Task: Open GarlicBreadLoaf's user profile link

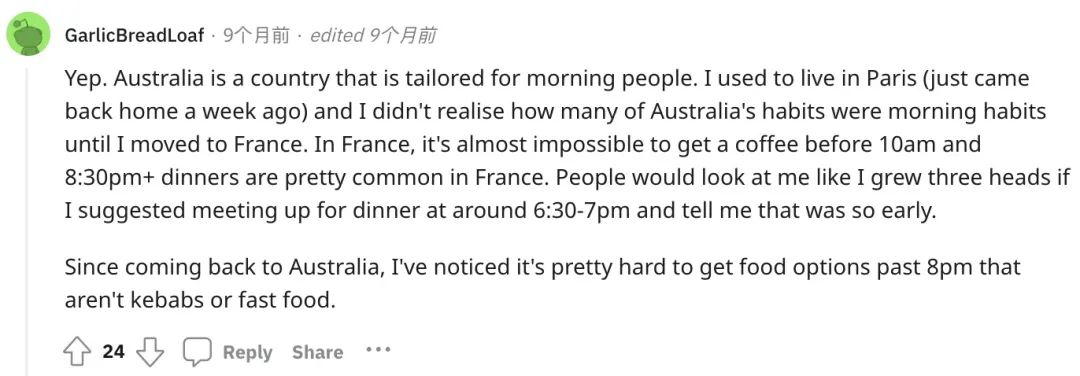Action: pyautogui.click(x=134, y=35)
